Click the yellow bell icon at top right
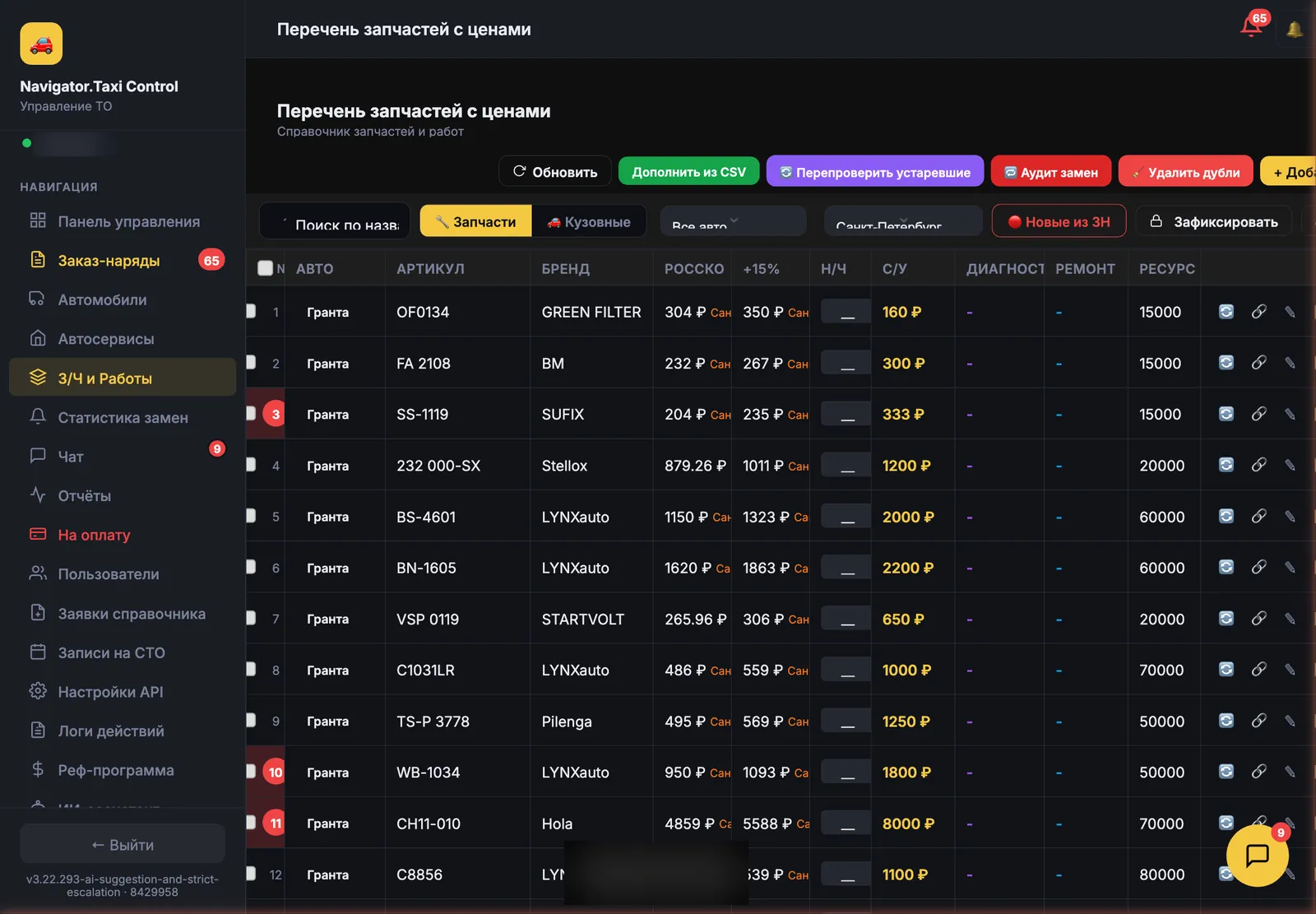Image resolution: width=1316 pixels, height=914 pixels. pyautogui.click(x=1295, y=30)
